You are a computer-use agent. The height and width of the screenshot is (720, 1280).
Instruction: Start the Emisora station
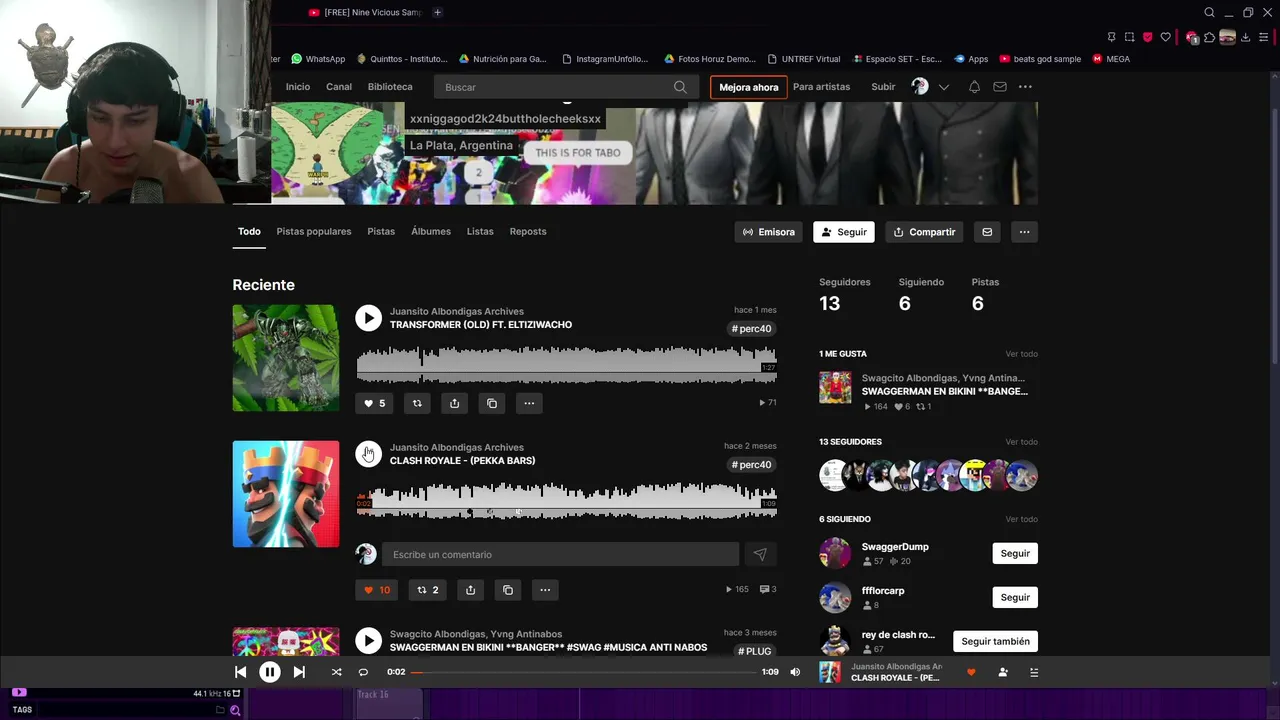pos(769,232)
